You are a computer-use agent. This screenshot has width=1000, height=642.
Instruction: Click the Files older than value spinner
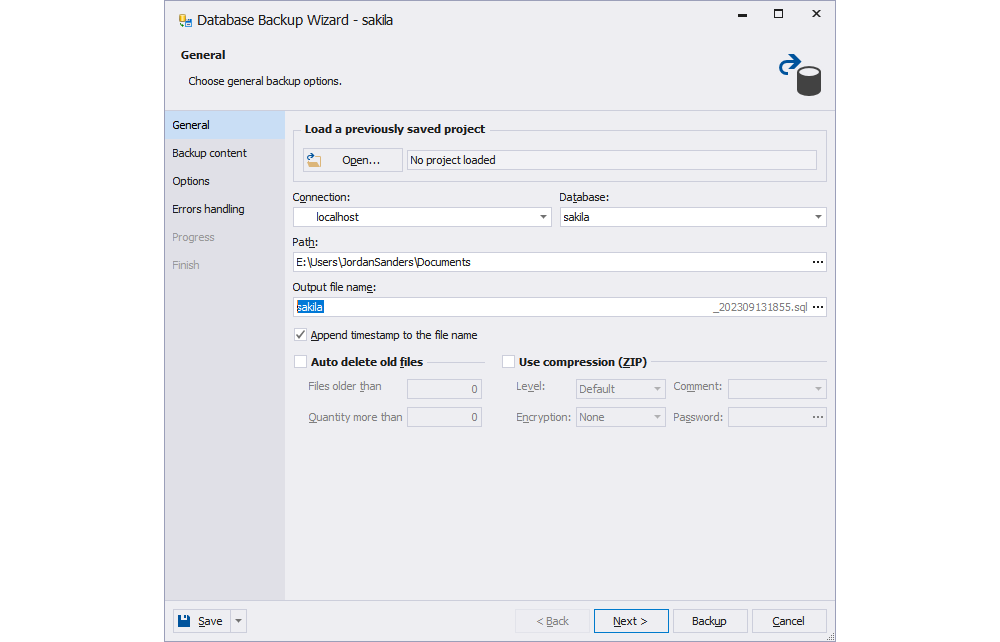point(444,388)
